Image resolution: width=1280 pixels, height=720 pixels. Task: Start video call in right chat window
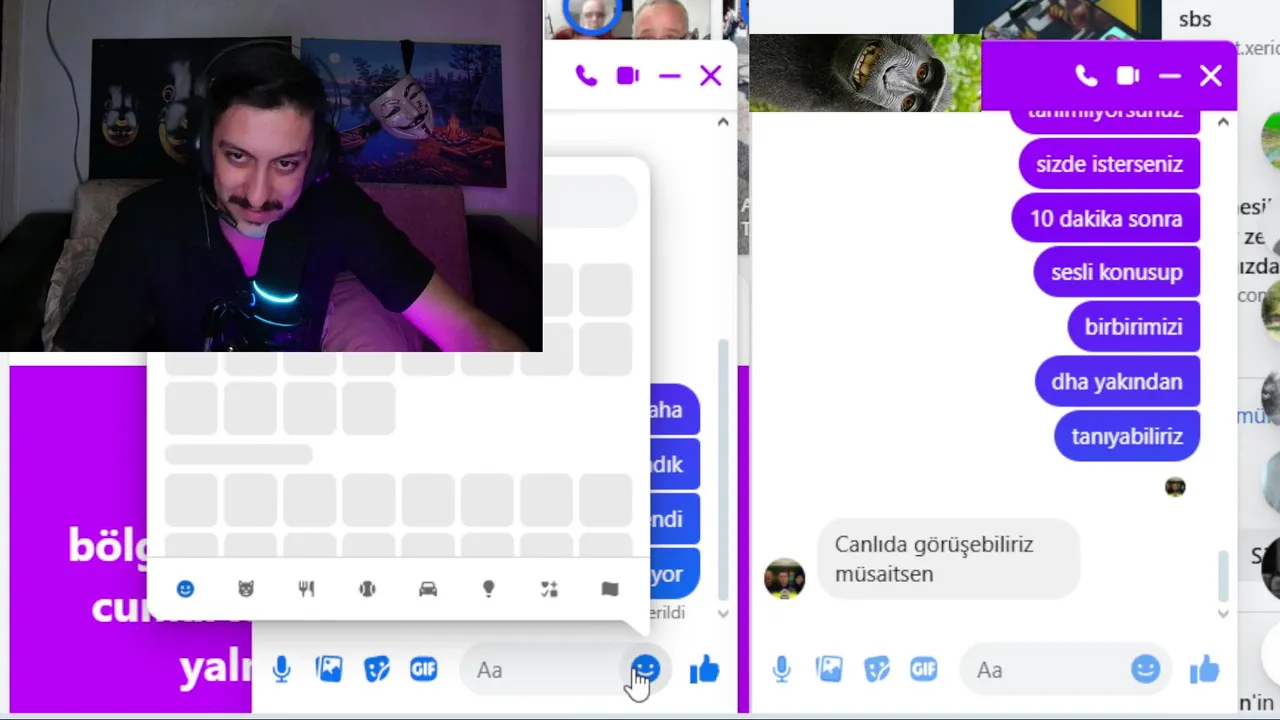pos(1128,76)
